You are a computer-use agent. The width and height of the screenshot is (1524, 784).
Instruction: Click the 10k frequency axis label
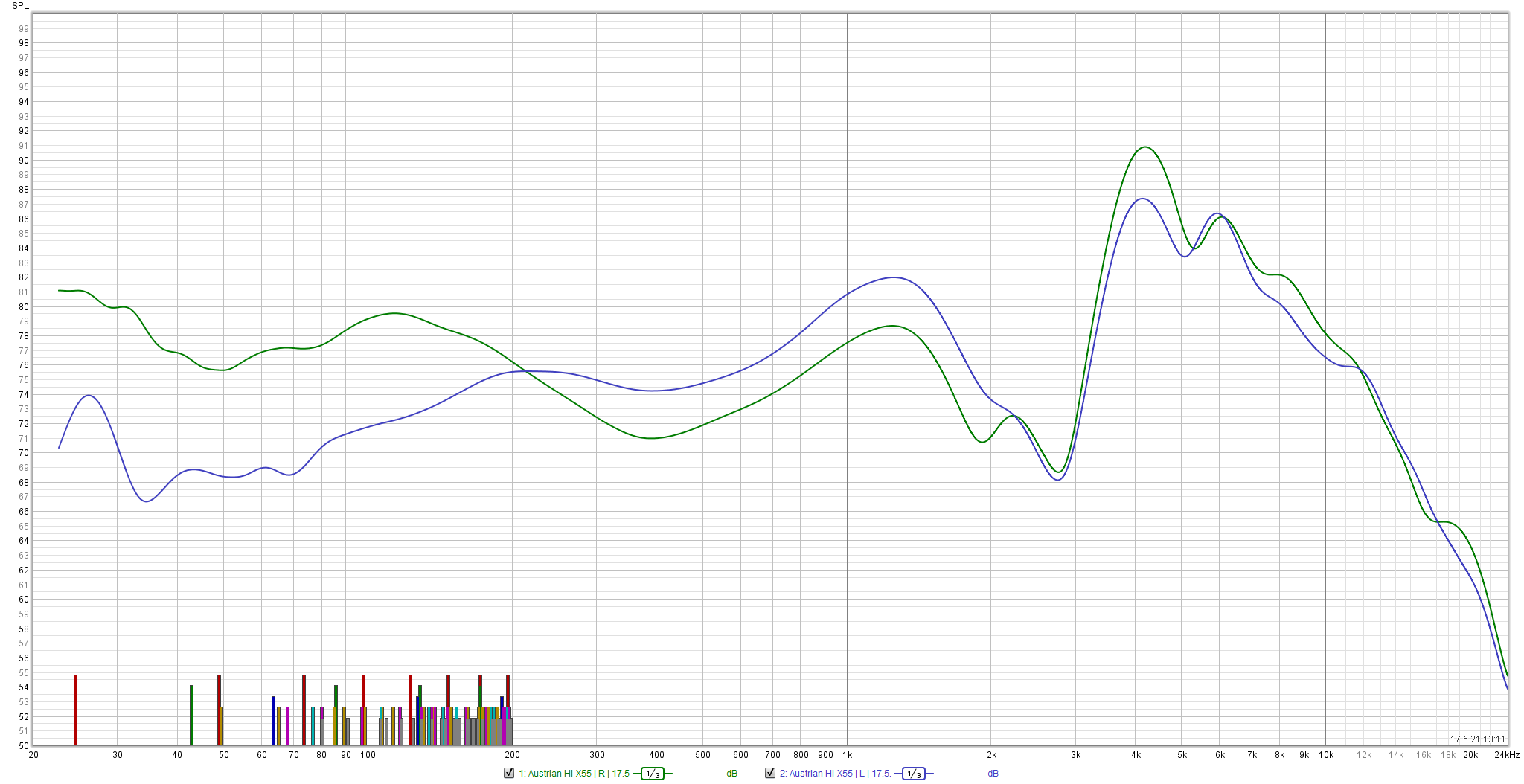click(1326, 755)
